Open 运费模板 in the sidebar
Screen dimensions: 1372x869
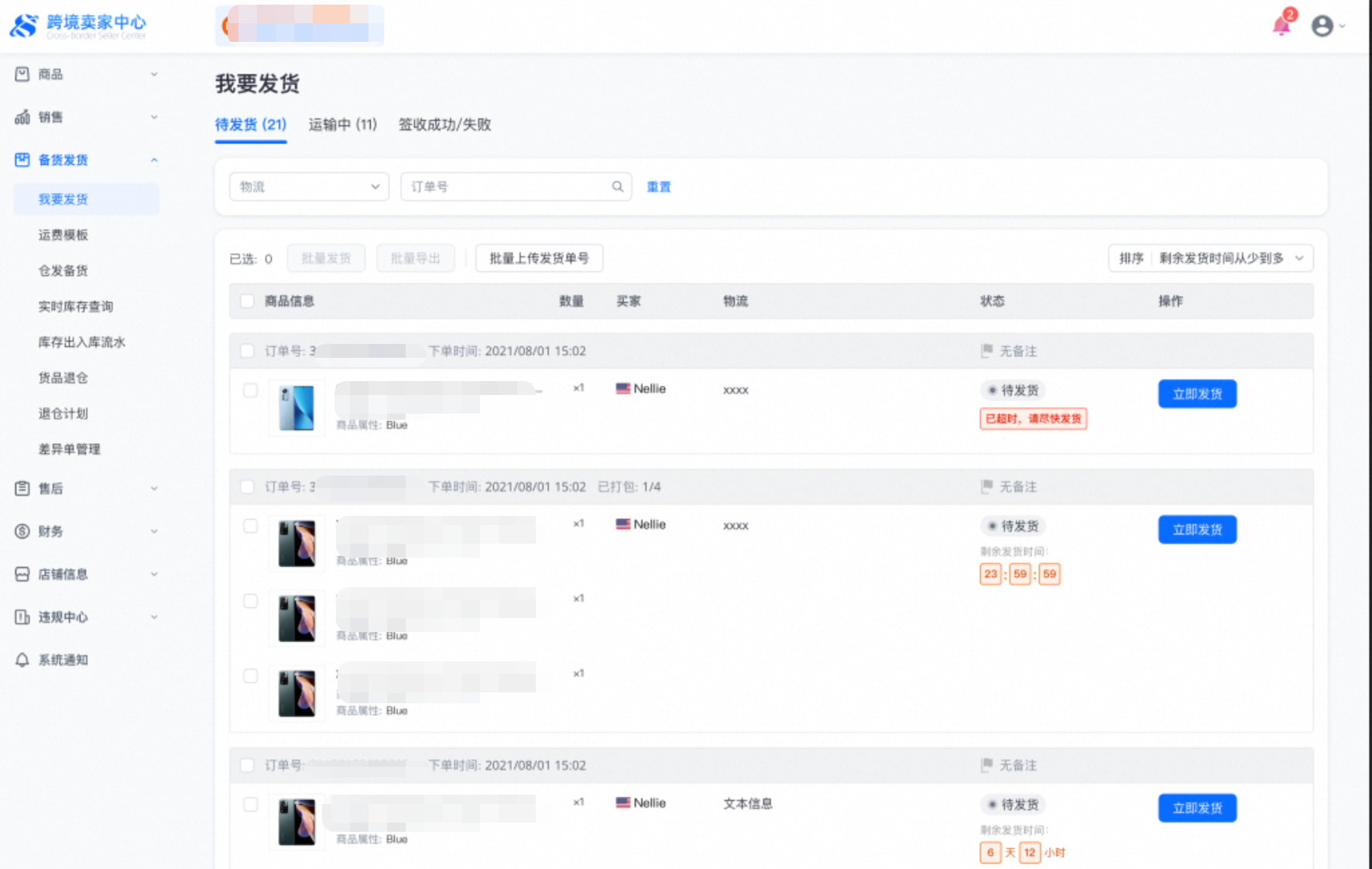pos(63,235)
